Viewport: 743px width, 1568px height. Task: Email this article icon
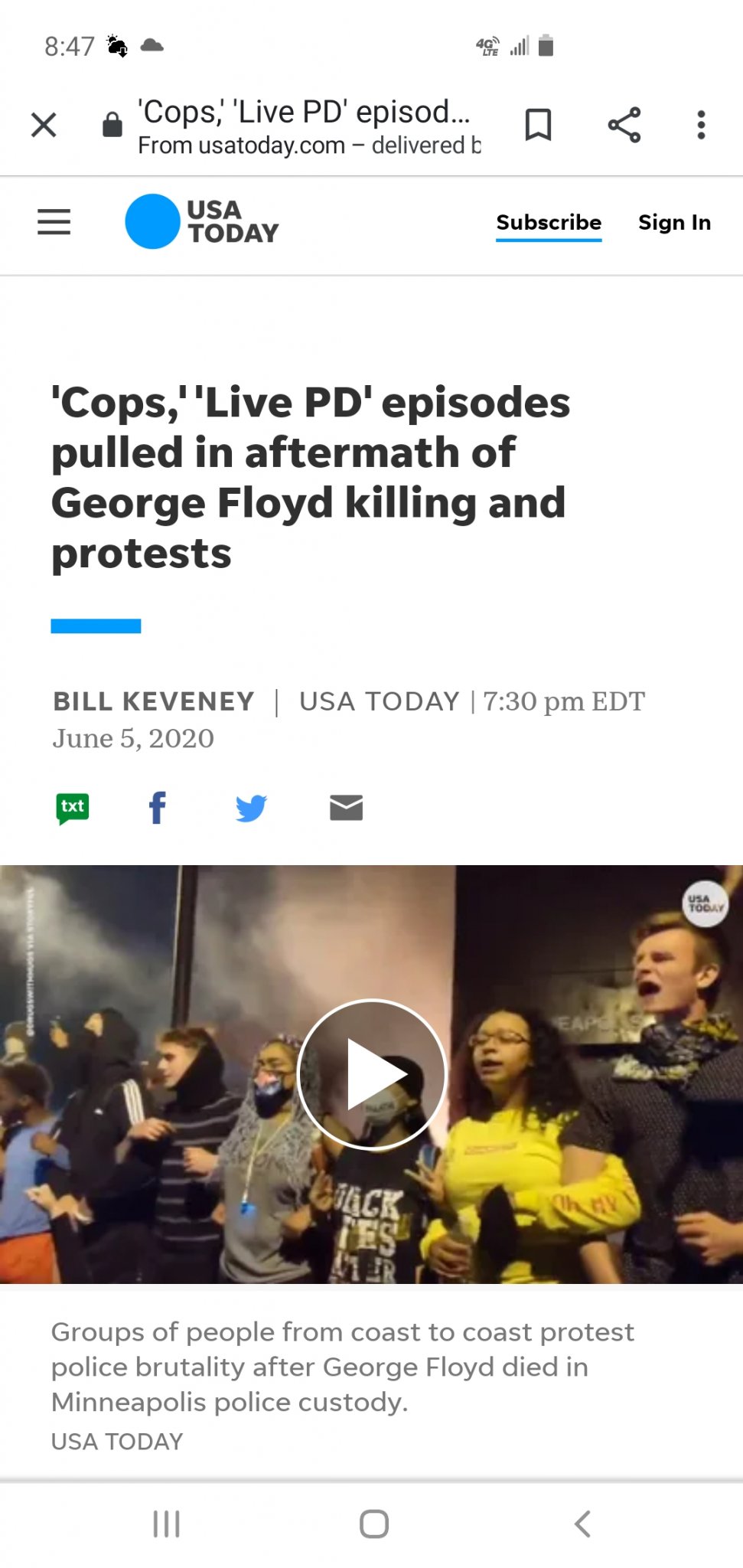coord(346,808)
